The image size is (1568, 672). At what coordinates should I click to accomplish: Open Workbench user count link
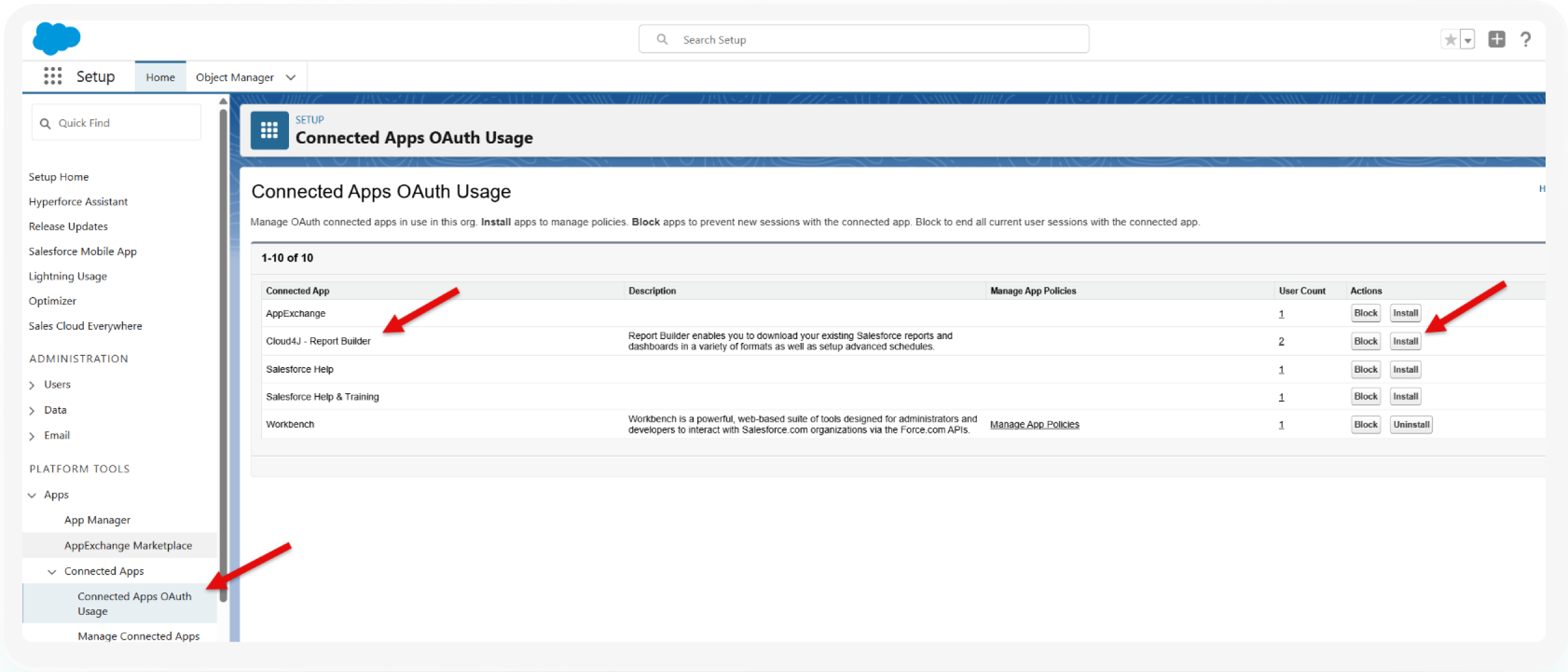coord(1281,425)
